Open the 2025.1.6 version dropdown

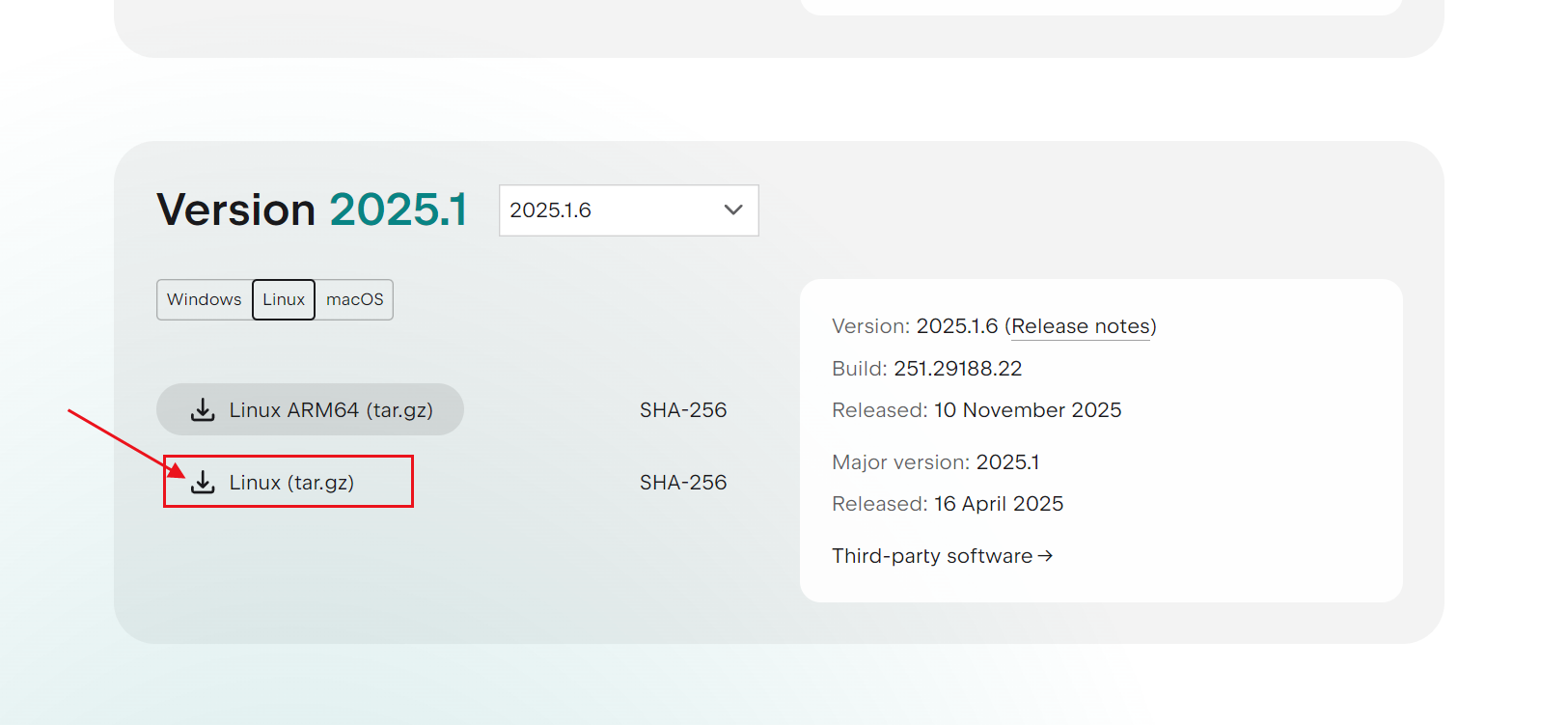click(629, 210)
